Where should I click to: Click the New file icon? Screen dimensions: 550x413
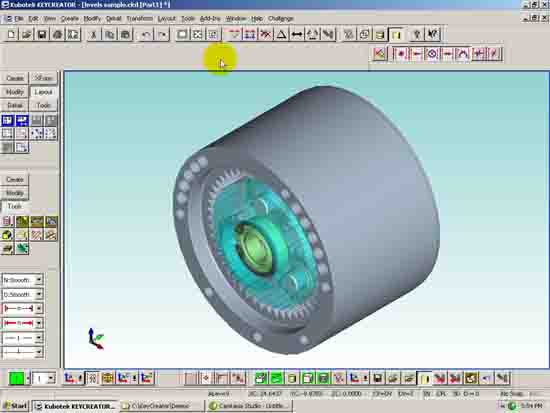(x=11, y=34)
